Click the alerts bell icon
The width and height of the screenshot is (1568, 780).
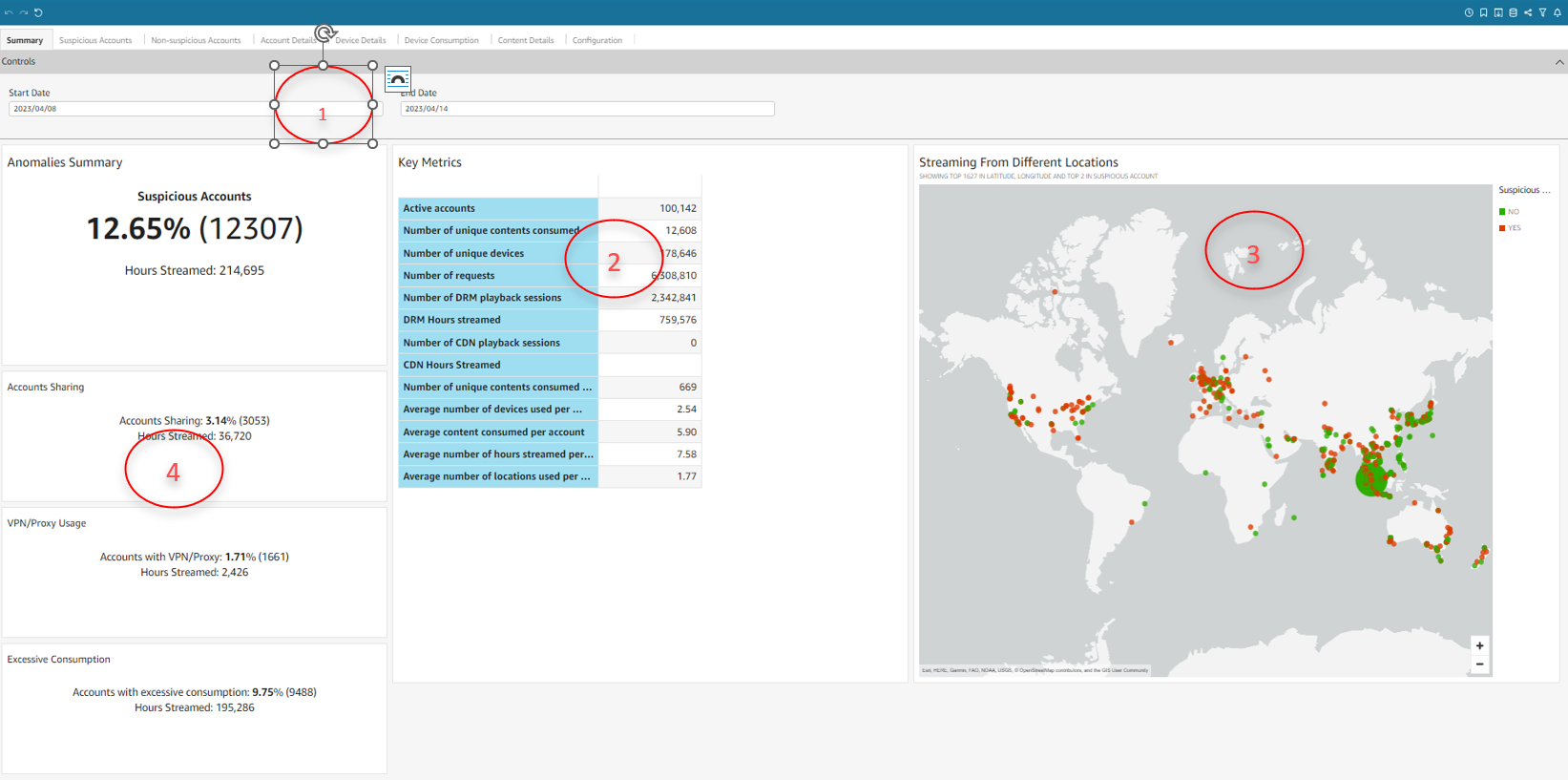coord(1558,12)
